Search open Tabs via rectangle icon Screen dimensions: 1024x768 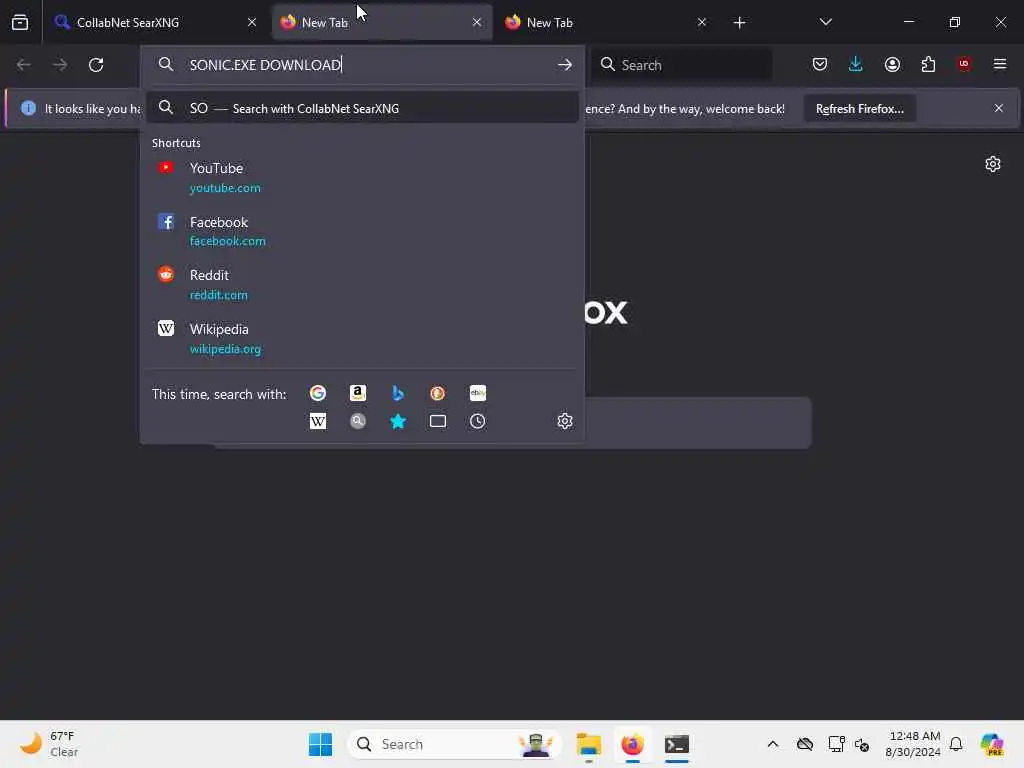tap(438, 421)
